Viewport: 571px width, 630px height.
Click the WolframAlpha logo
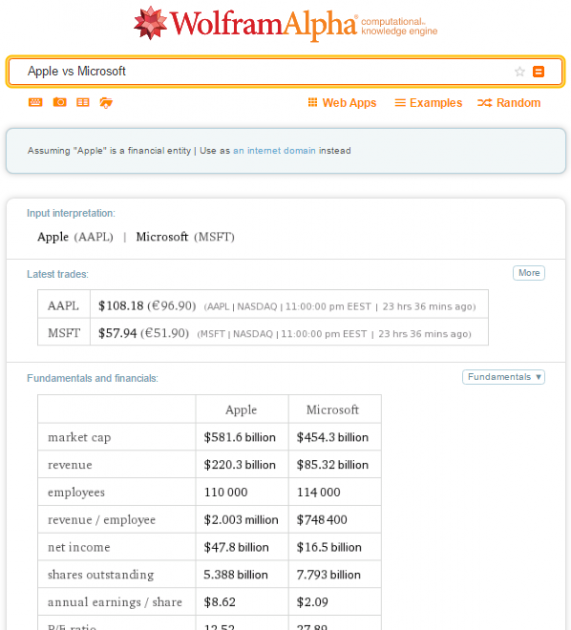point(285,24)
